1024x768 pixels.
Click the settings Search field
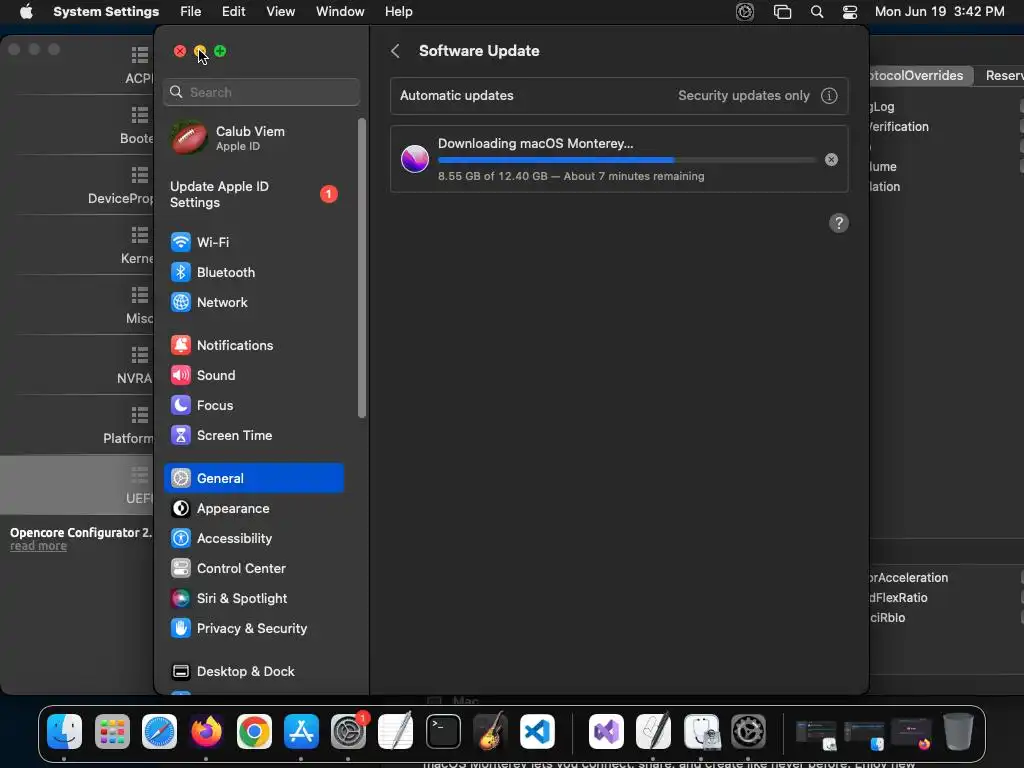click(x=261, y=92)
